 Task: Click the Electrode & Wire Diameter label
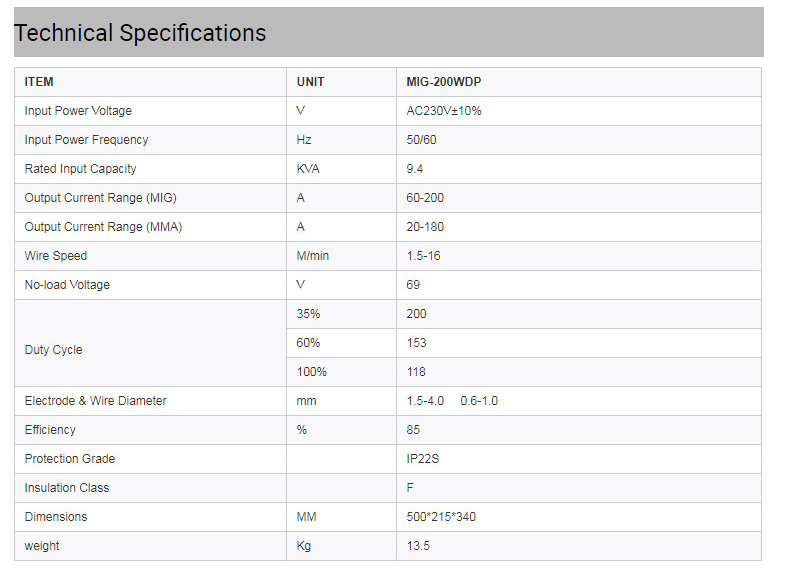pyautogui.click(x=95, y=401)
